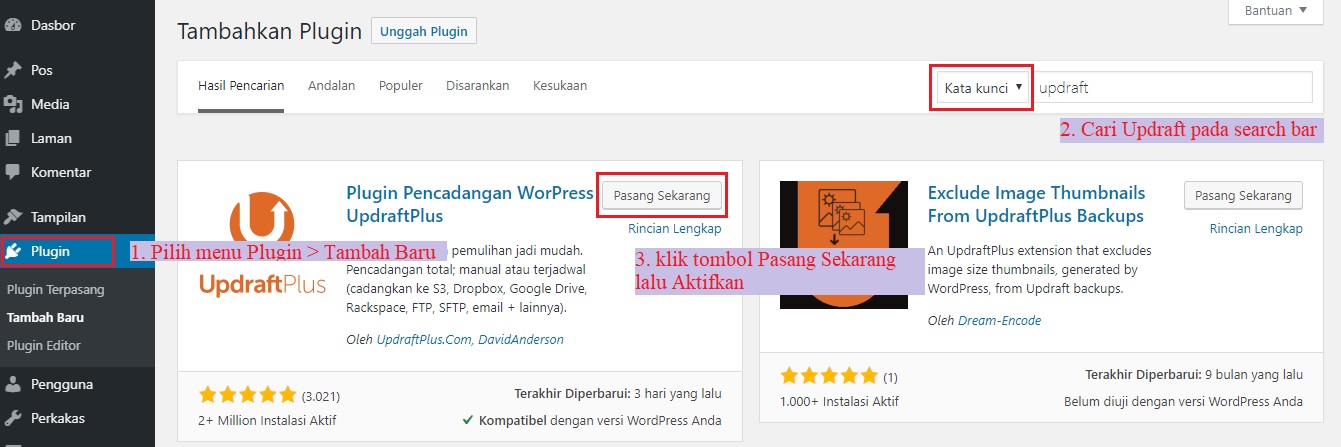Click the 1.000+ Instalasi Aktif text

(838, 402)
